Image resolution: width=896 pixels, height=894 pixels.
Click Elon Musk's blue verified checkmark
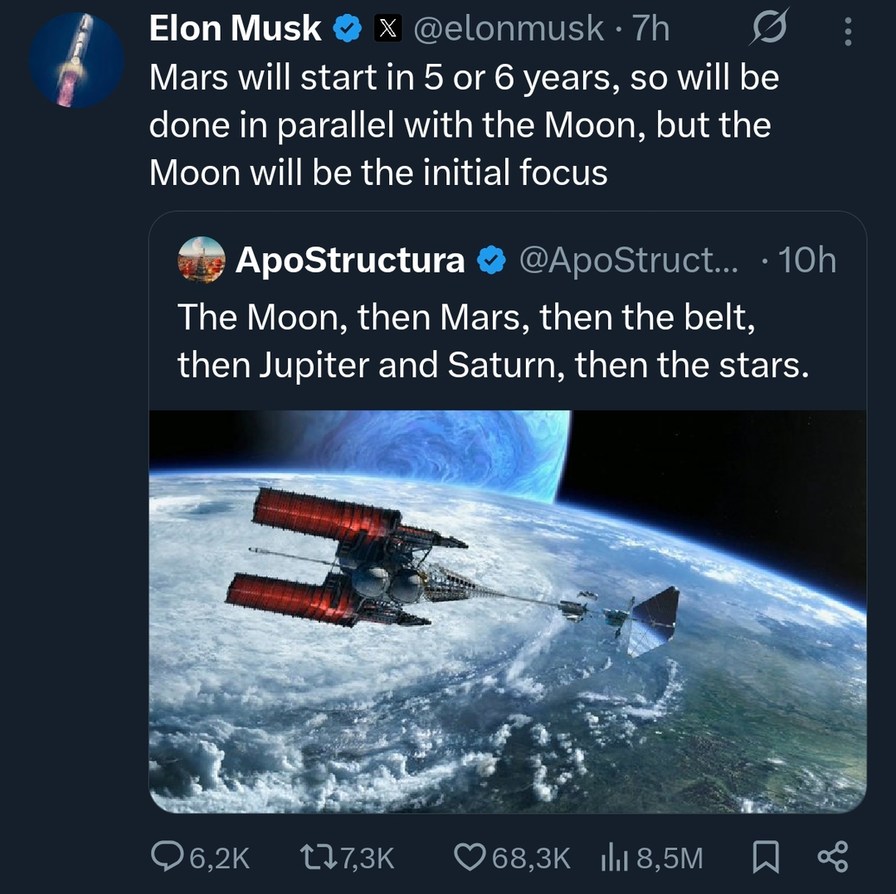click(345, 28)
